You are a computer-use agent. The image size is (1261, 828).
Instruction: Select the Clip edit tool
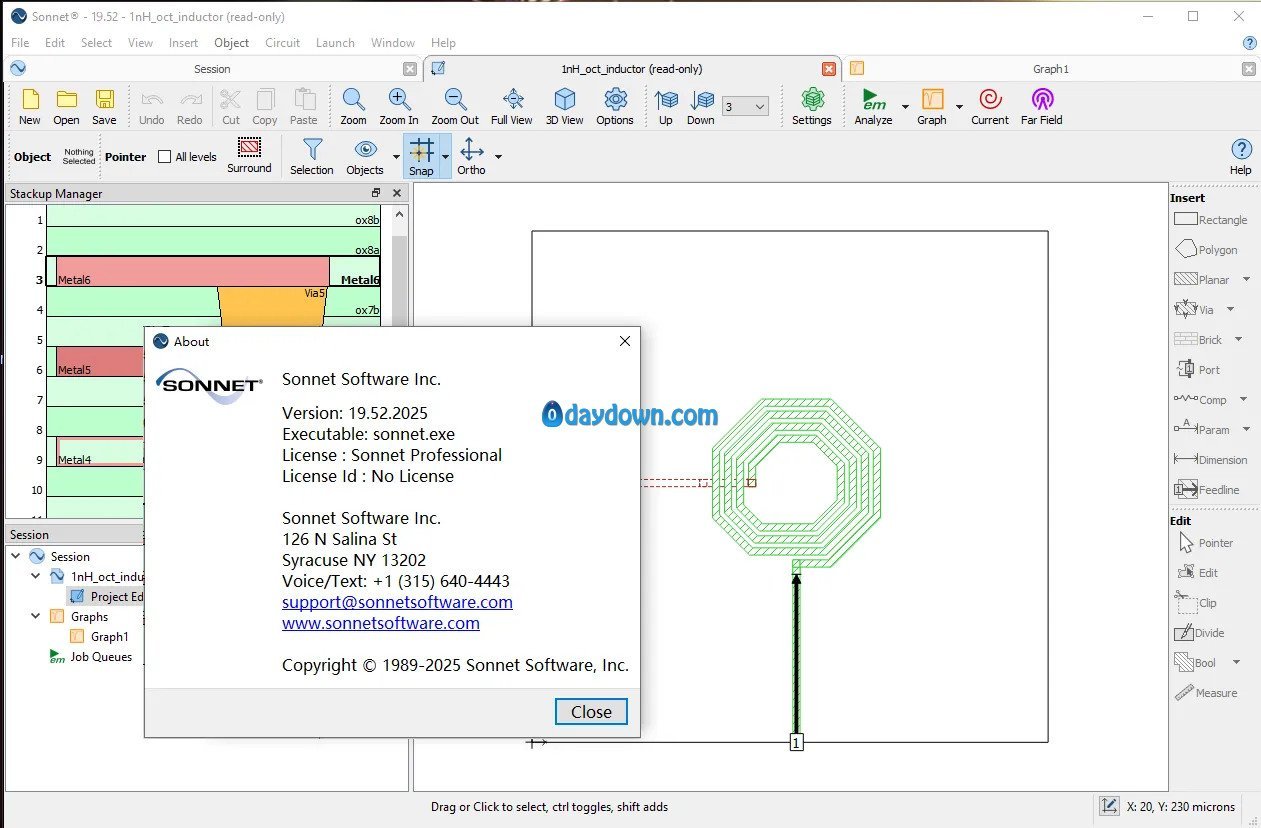(x=1197, y=602)
